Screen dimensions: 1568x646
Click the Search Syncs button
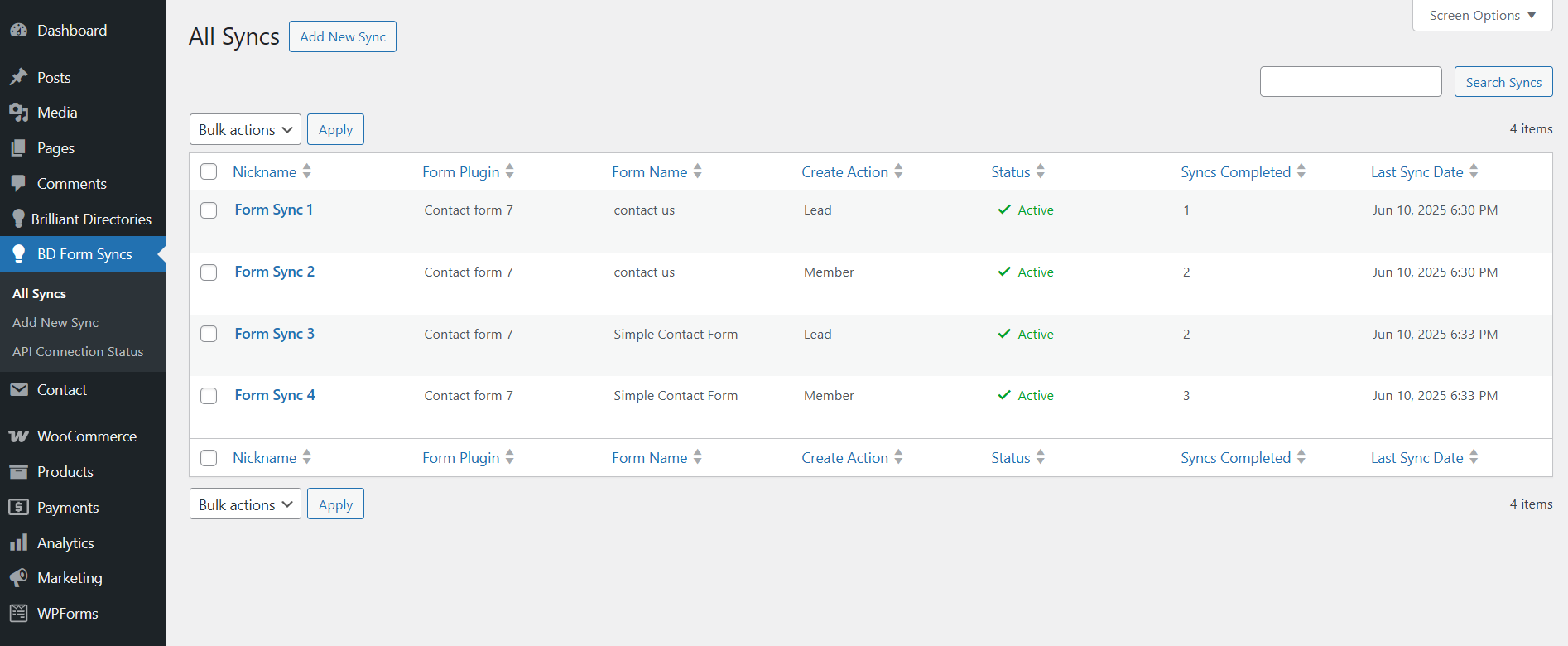(x=1503, y=82)
